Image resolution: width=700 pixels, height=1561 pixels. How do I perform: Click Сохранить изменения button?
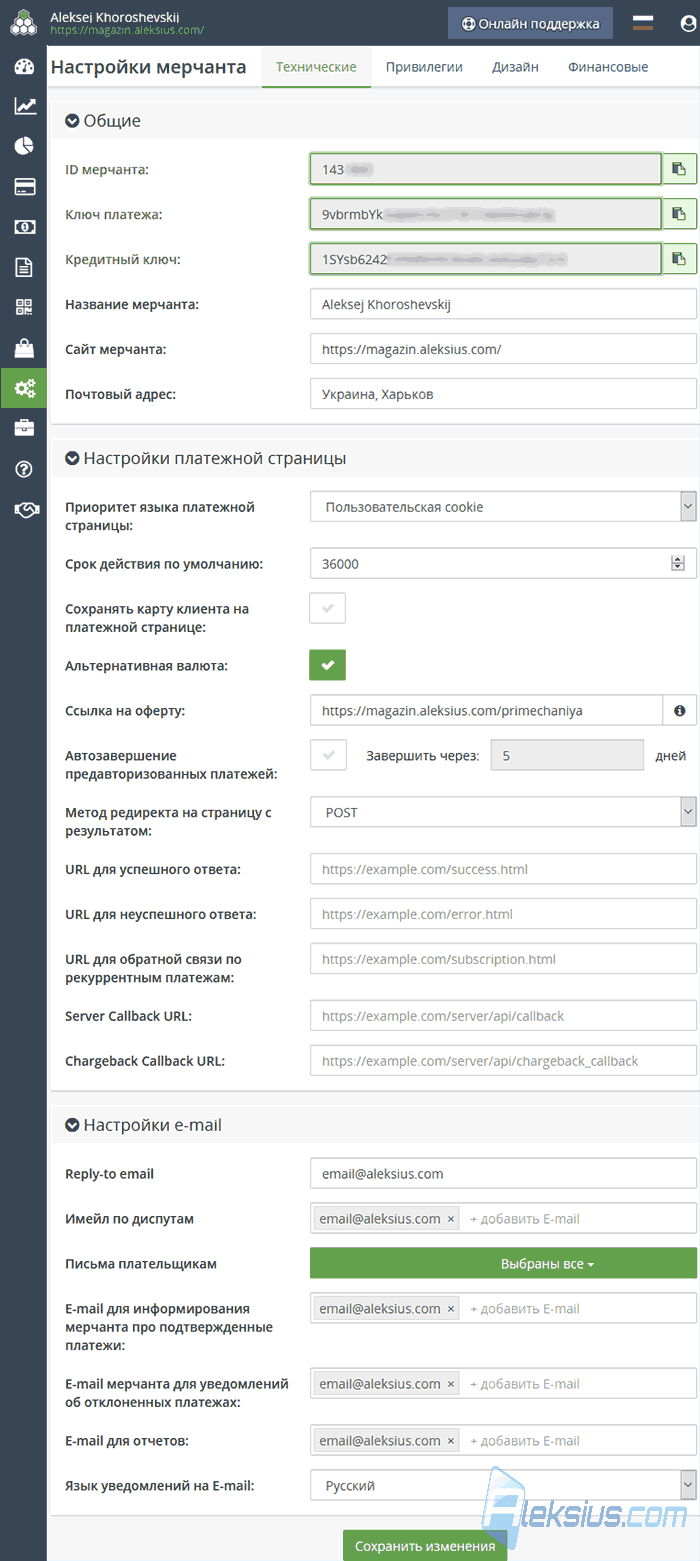coord(425,1546)
